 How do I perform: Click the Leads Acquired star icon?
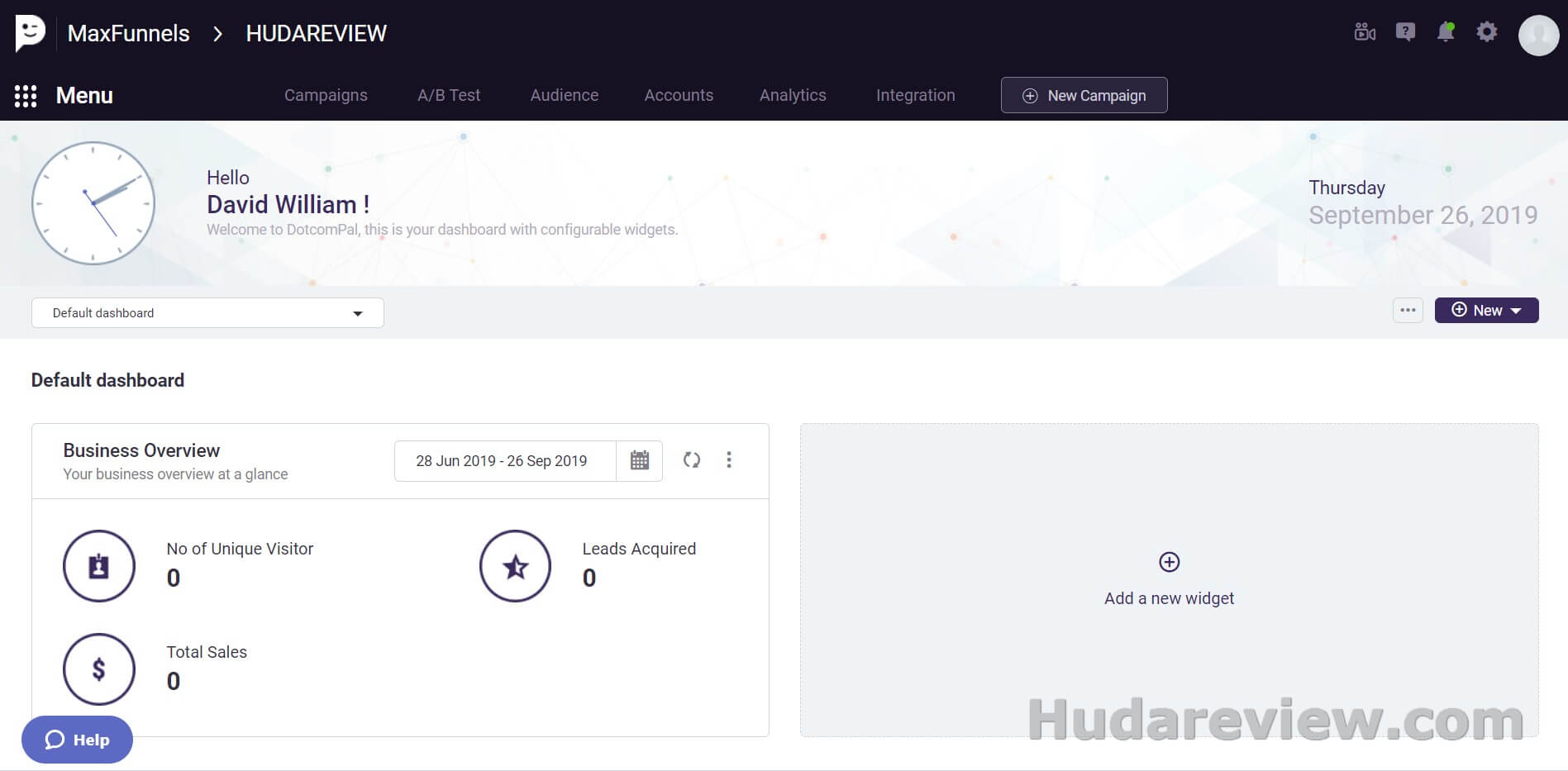pos(516,566)
